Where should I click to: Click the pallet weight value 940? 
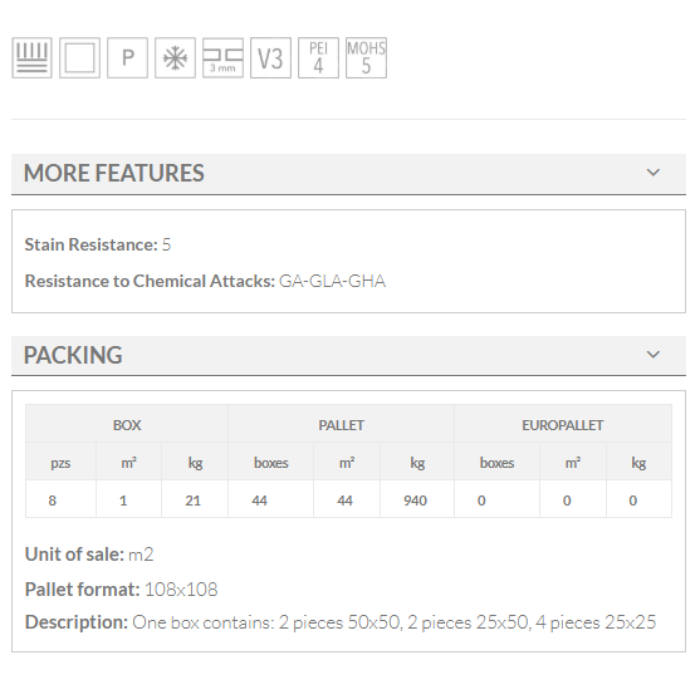415,500
